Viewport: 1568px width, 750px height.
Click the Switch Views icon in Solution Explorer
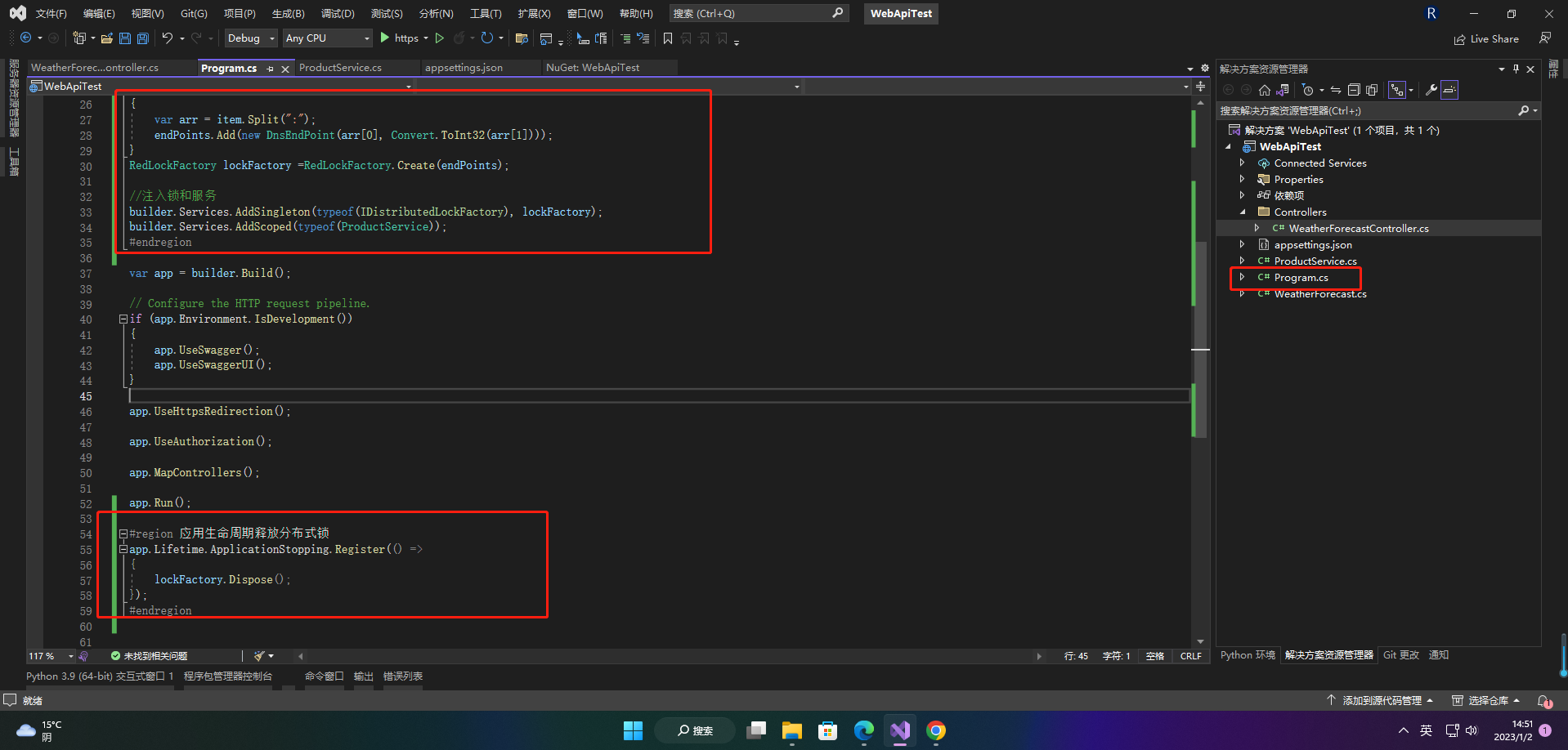(x=1283, y=90)
